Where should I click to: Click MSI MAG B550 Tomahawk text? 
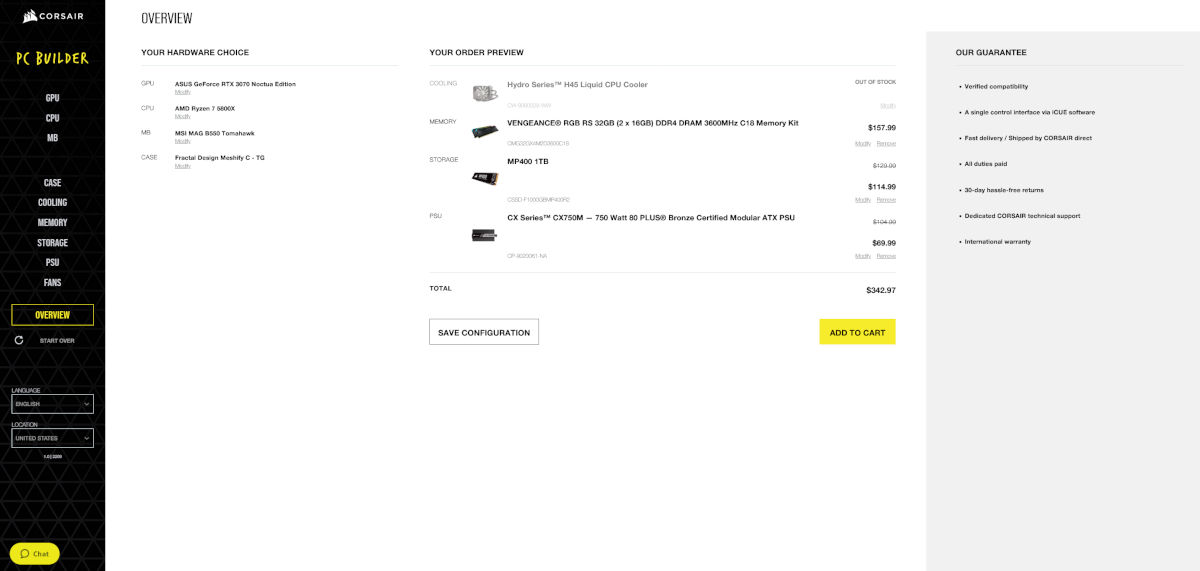[215, 133]
